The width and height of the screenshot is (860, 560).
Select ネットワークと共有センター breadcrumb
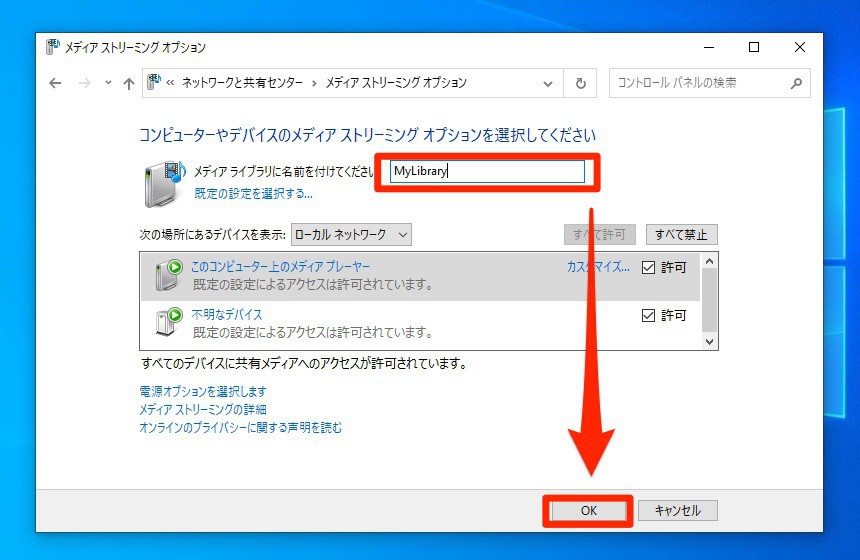coord(242,83)
